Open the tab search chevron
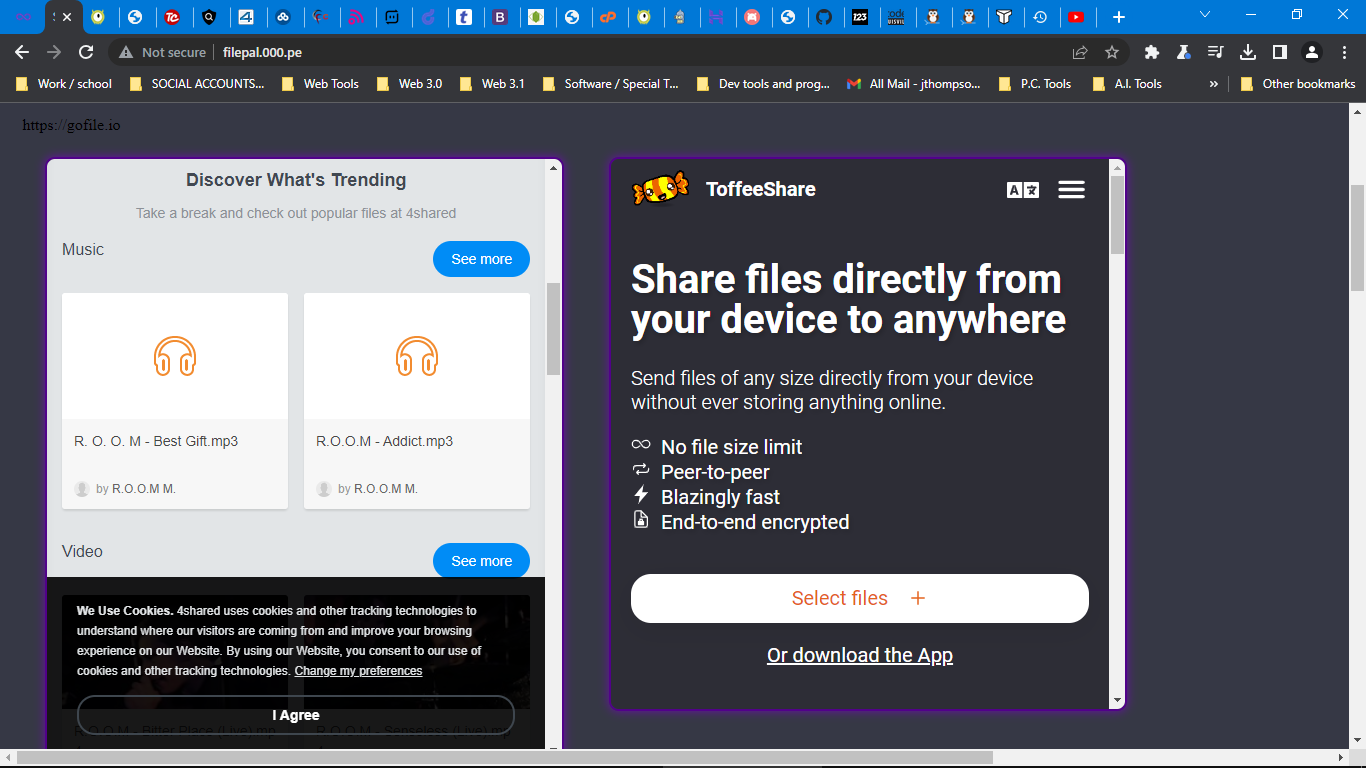Image resolution: width=1366 pixels, height=768 pixels. click(1205, 15)
